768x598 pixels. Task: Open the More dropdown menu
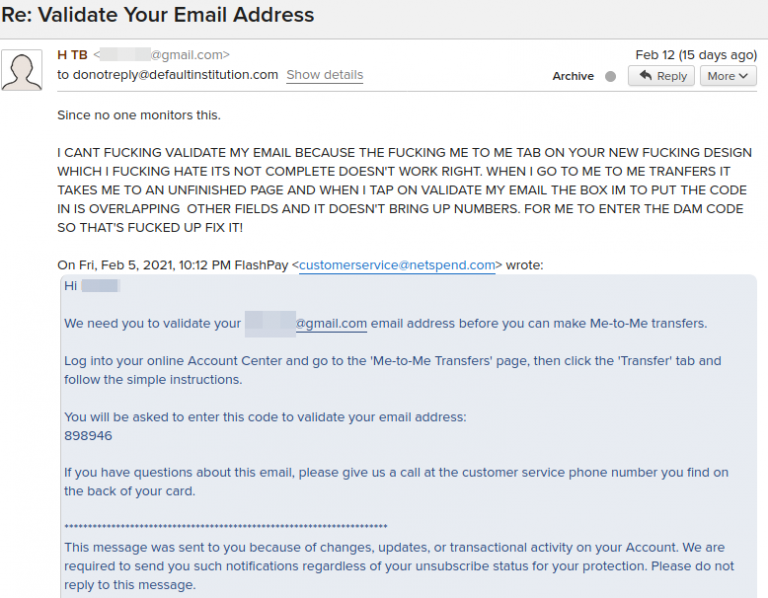pos(728,76)
